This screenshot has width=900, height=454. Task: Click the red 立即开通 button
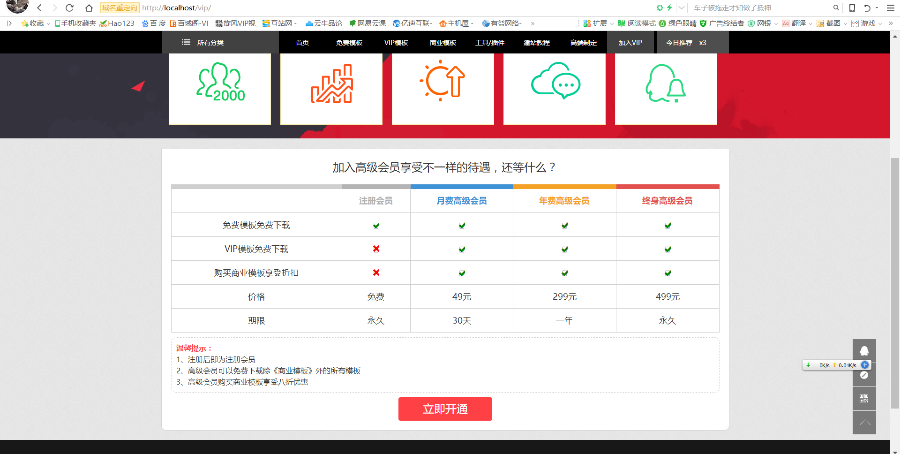click(445, 409)
